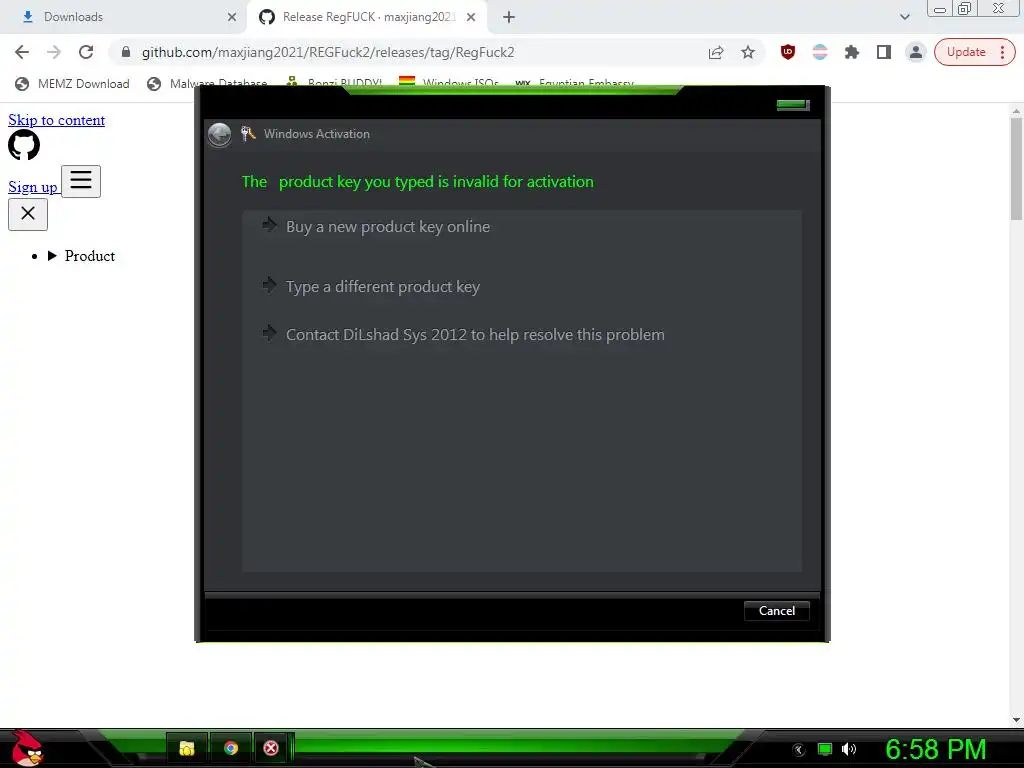Cancel the Windows Activation dialog
Screen dimensions: 1024x768
click(776, 611)
